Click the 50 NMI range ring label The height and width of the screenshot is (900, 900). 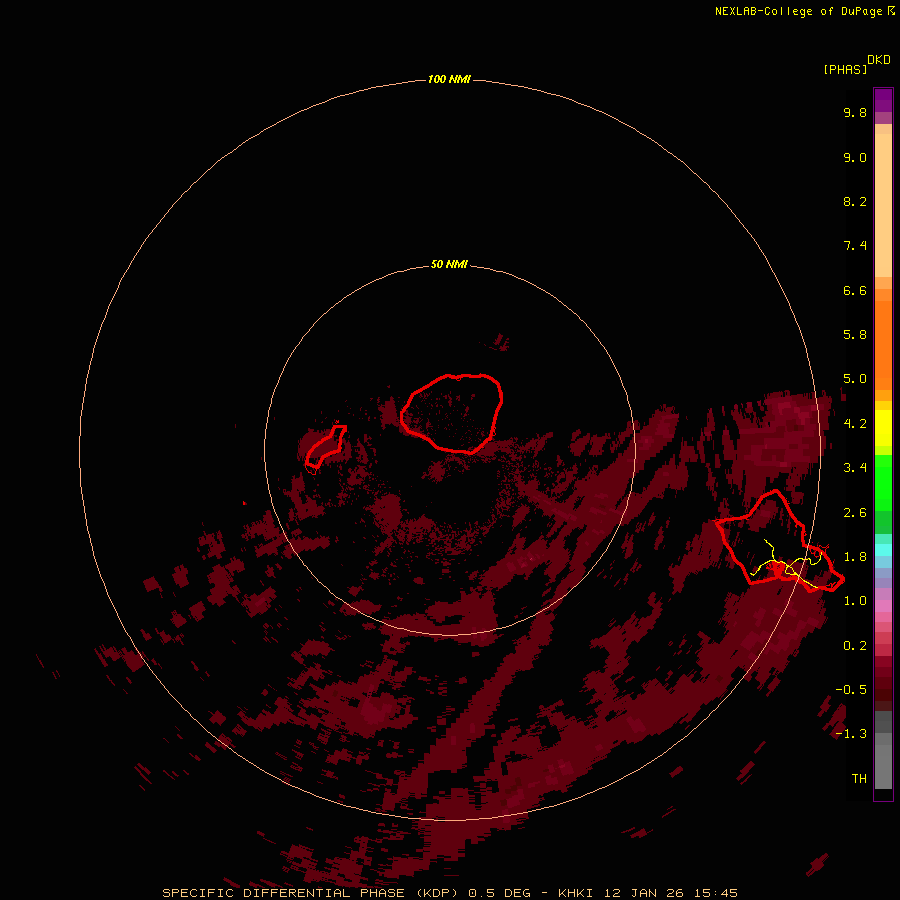(x=449, y=264)
